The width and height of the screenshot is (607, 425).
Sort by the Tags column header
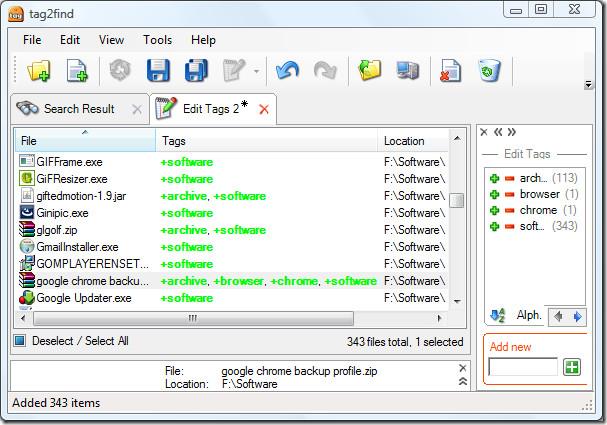[267, 141]
